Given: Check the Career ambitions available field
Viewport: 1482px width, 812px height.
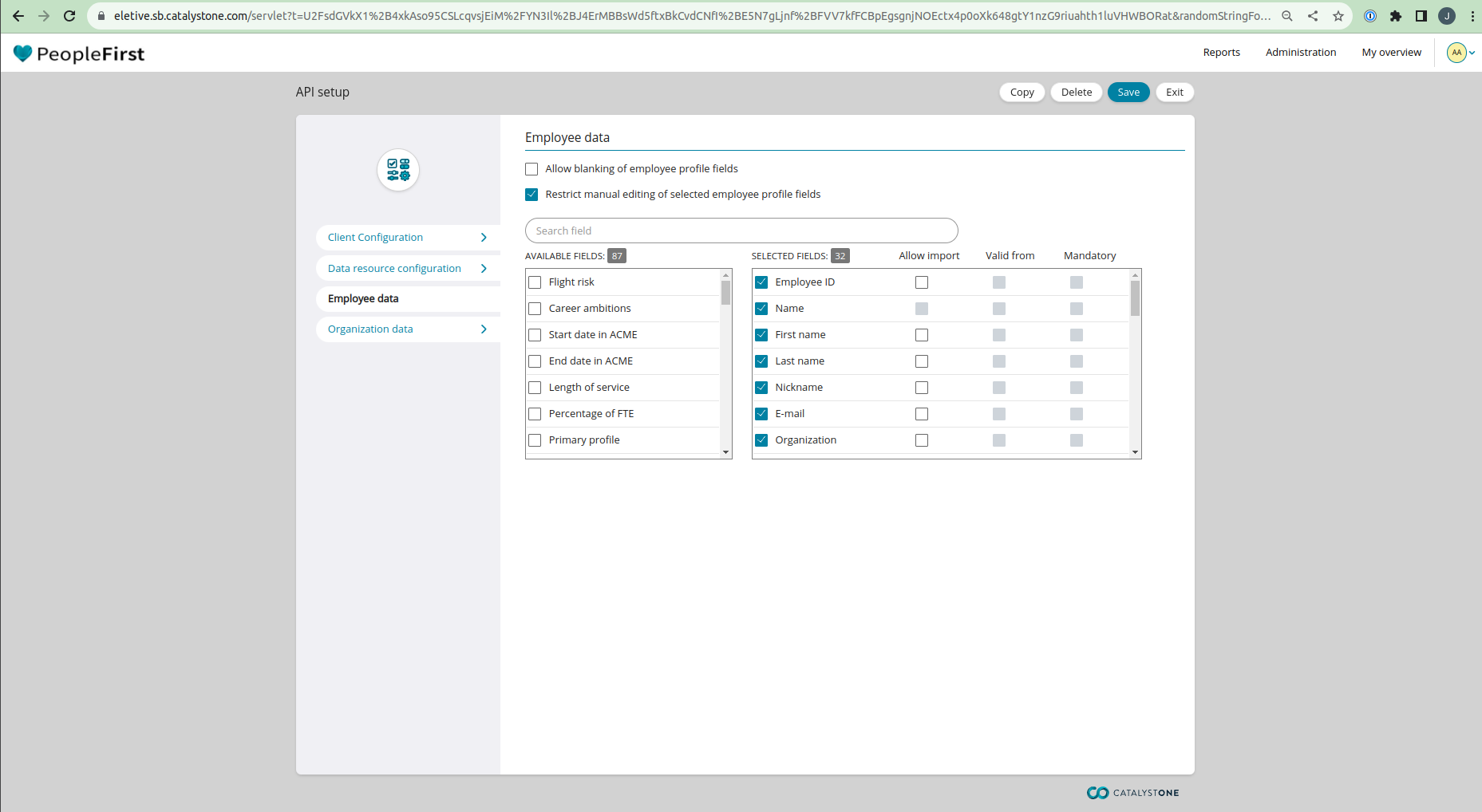Looking at the screenshot, I should pos(535,309).
